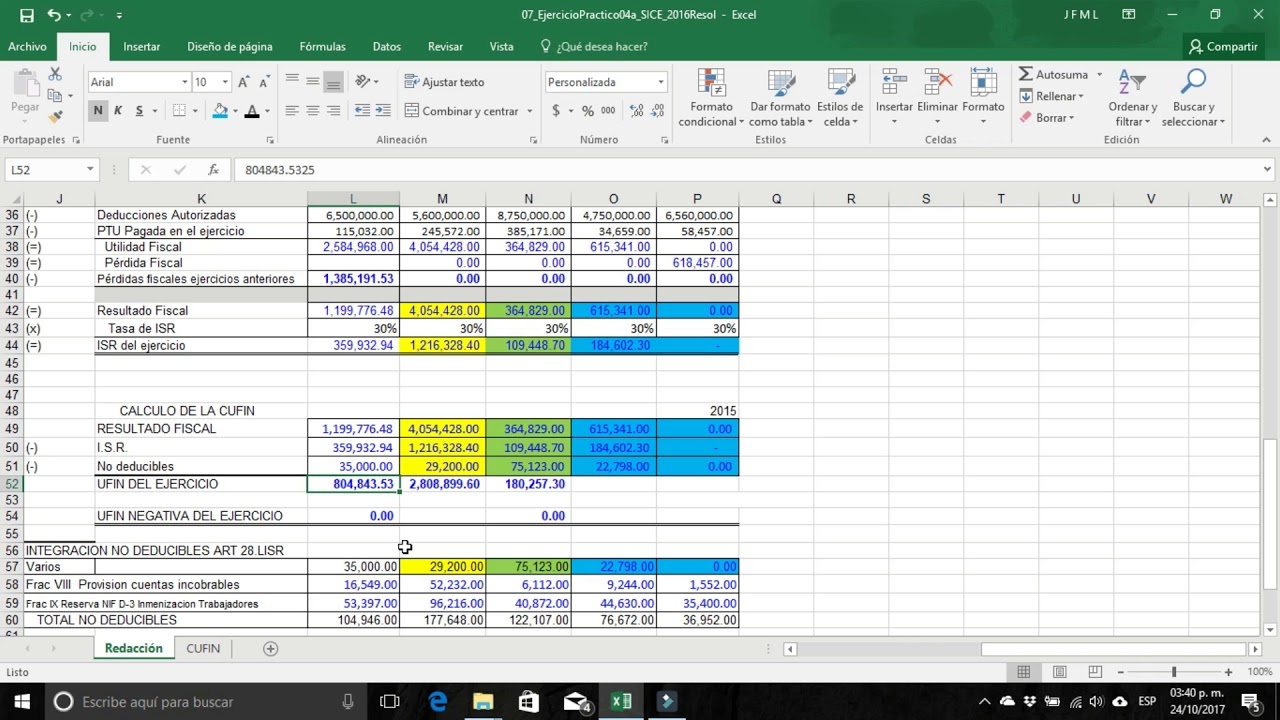Click the text orientation icon
1280x720 pixels.
coord(363,82)
